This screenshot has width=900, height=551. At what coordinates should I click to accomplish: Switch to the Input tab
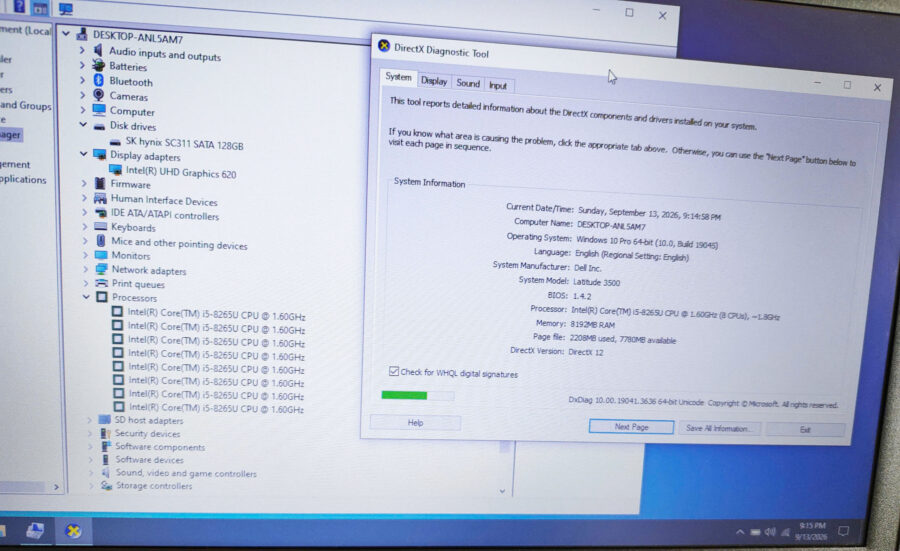tap(498, 86)
